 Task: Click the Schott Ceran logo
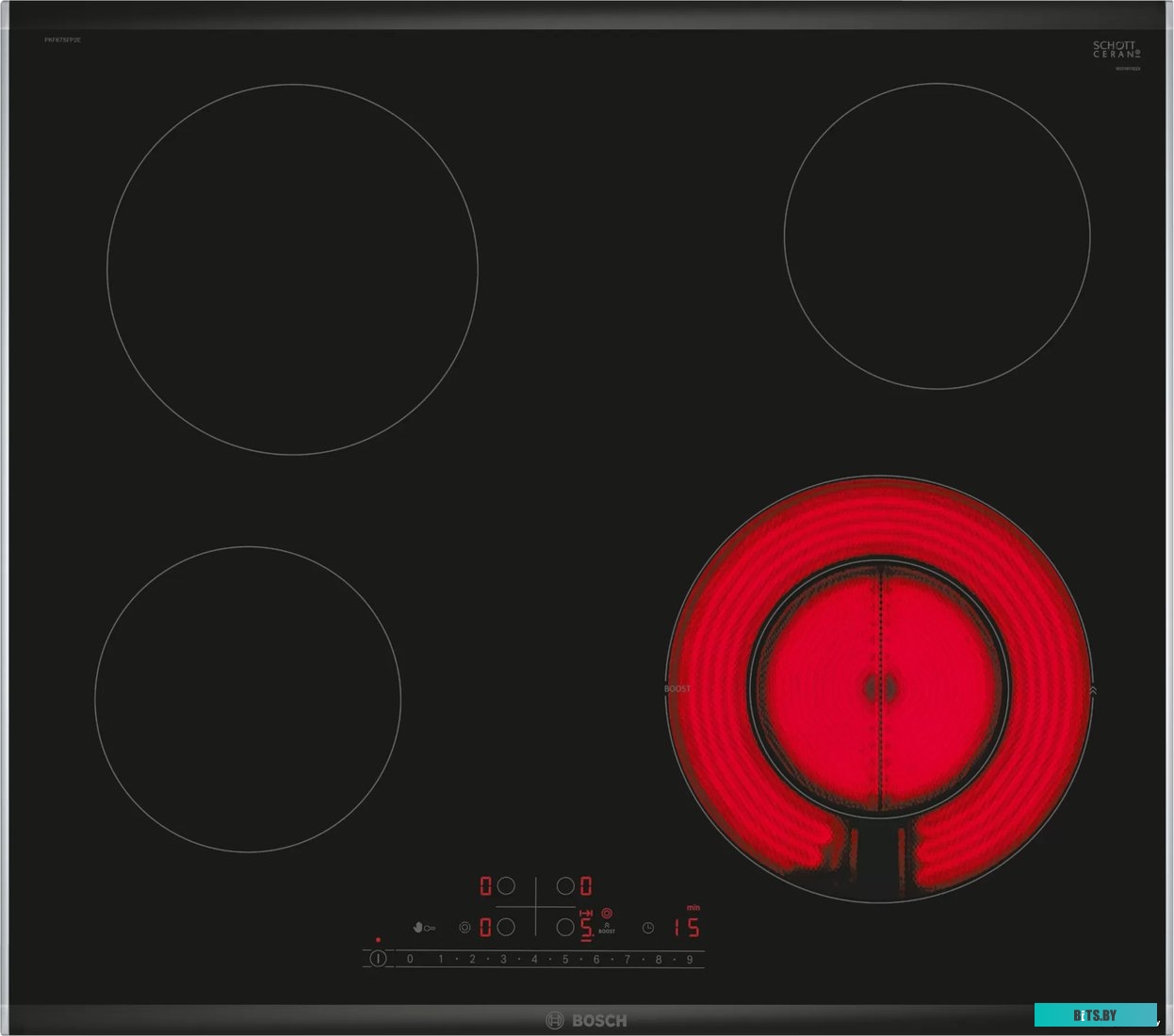[1116, 50]
